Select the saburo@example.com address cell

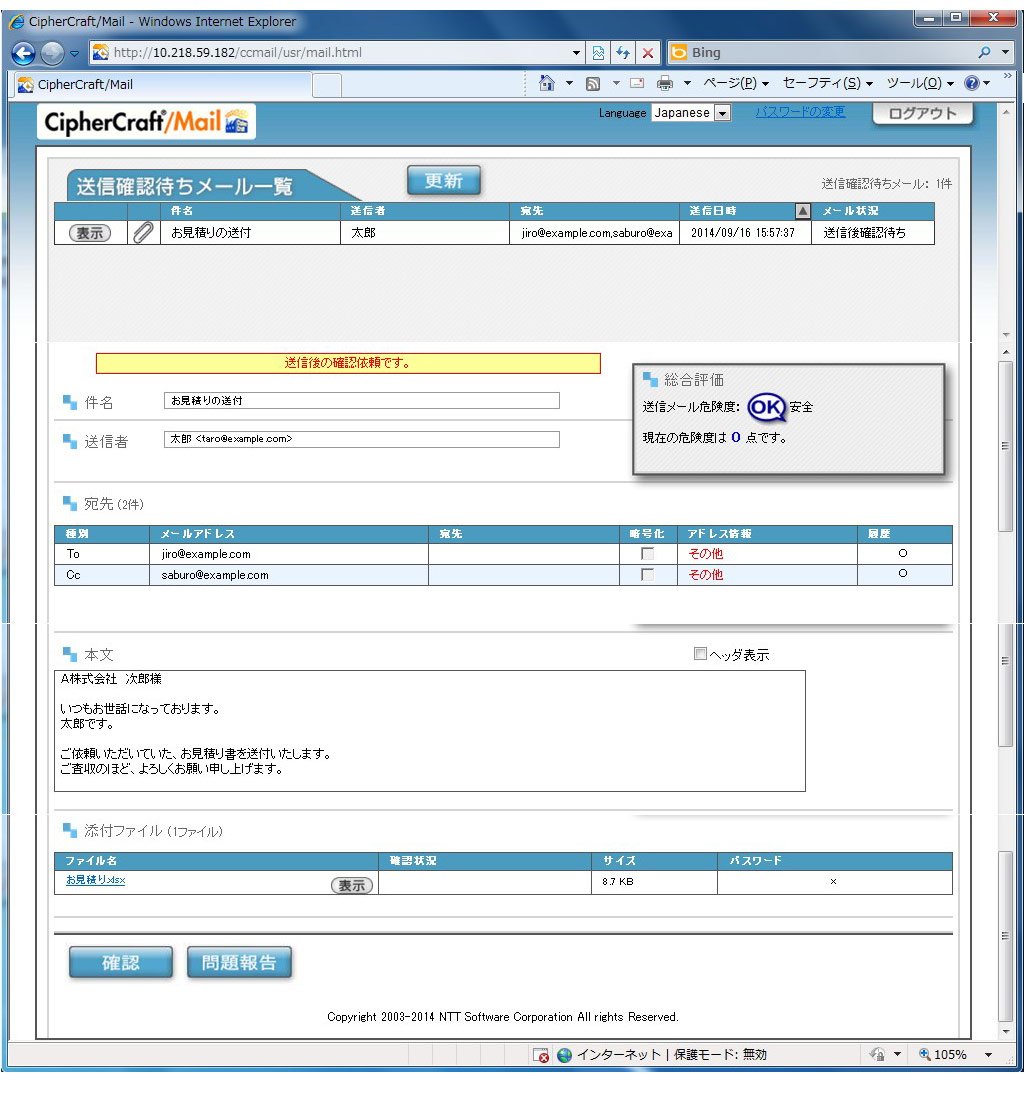coord(289,575)
